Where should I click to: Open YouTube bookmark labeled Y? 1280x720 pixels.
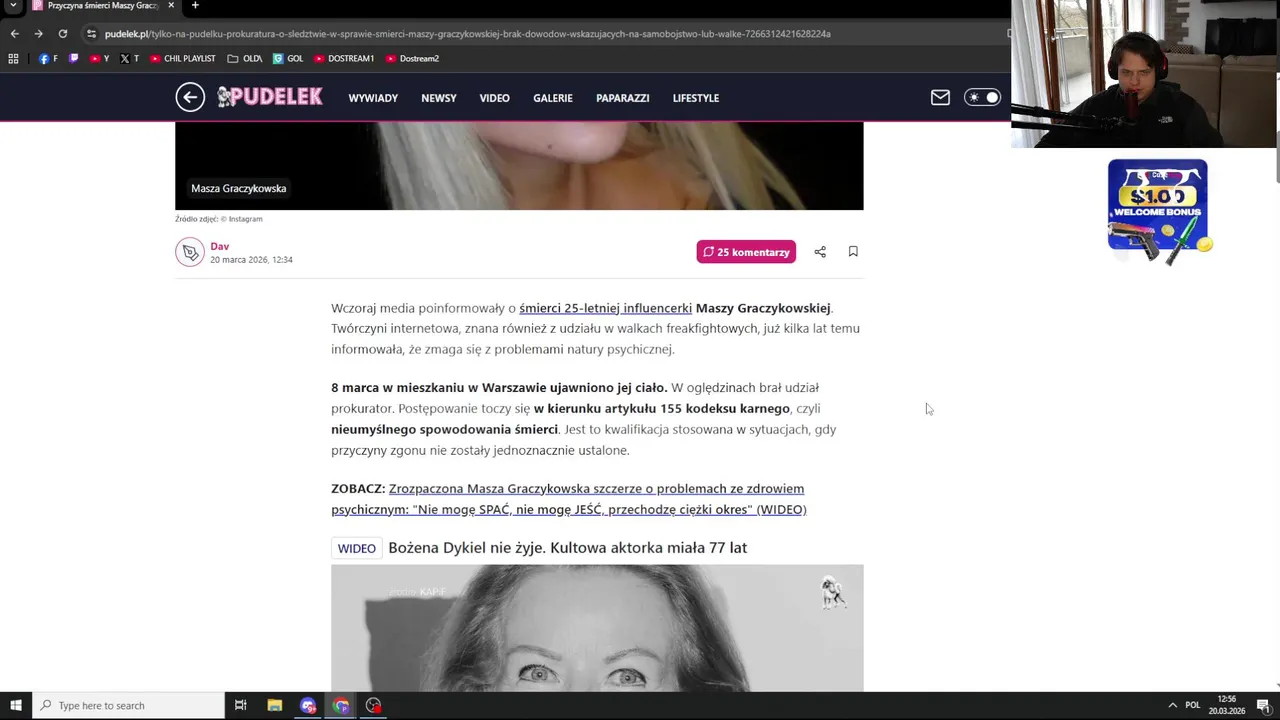[100, 58]
